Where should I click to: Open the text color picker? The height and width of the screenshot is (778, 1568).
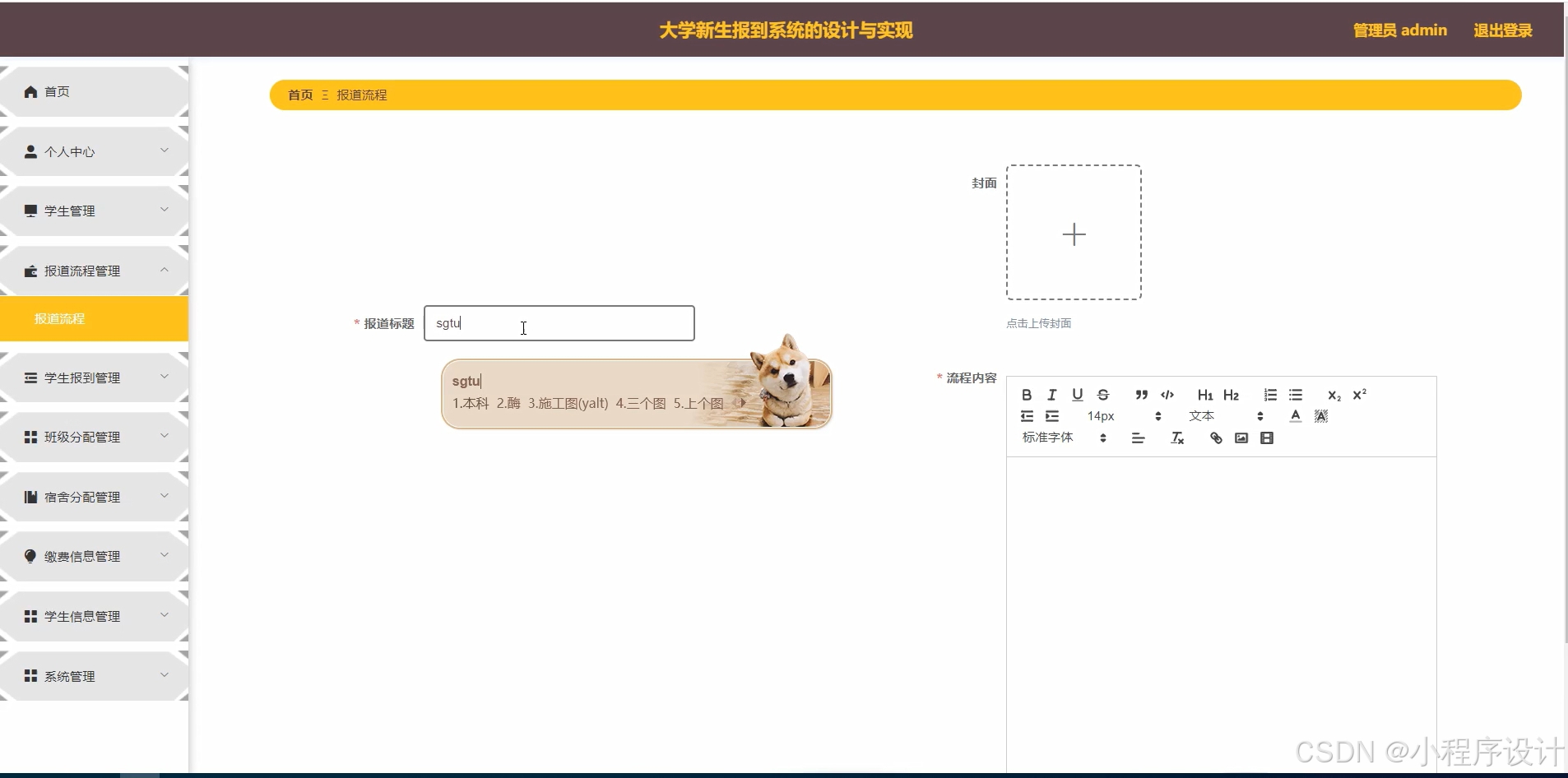[x=1296, y=416]
